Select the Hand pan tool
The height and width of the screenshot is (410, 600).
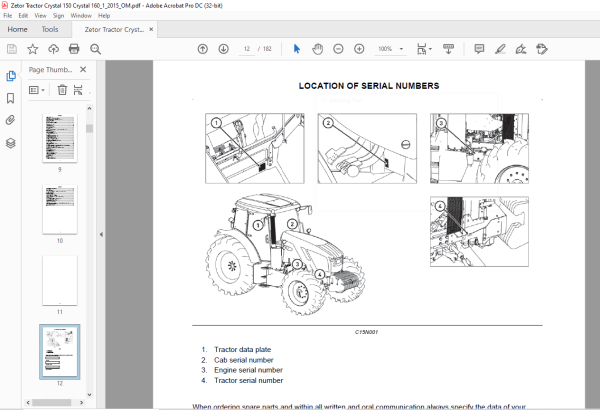(x=317, y=49)
